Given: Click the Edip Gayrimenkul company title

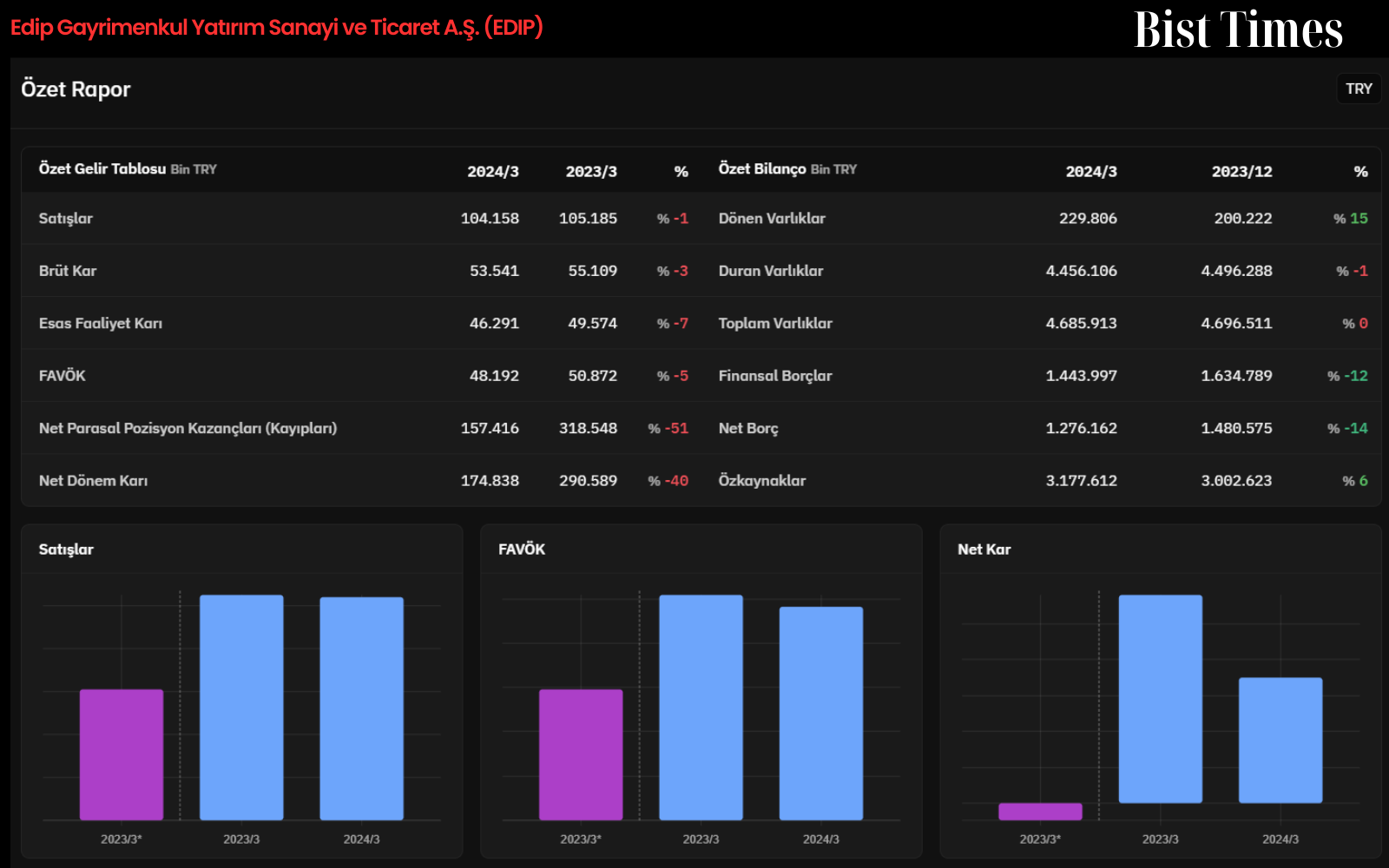Looking at the screenshot, I should (x=277, y=28).
